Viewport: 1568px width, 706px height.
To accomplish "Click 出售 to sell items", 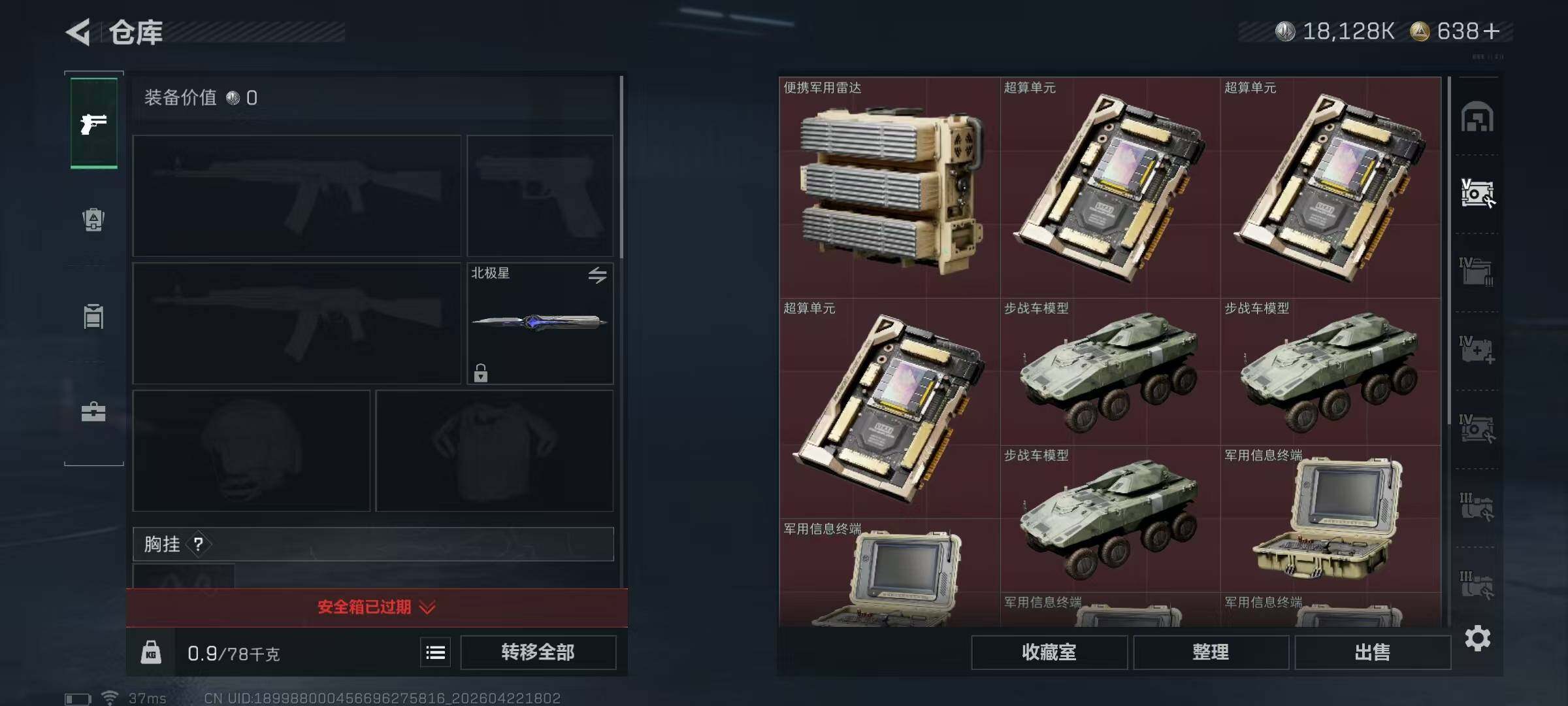I will [1373, 652].
